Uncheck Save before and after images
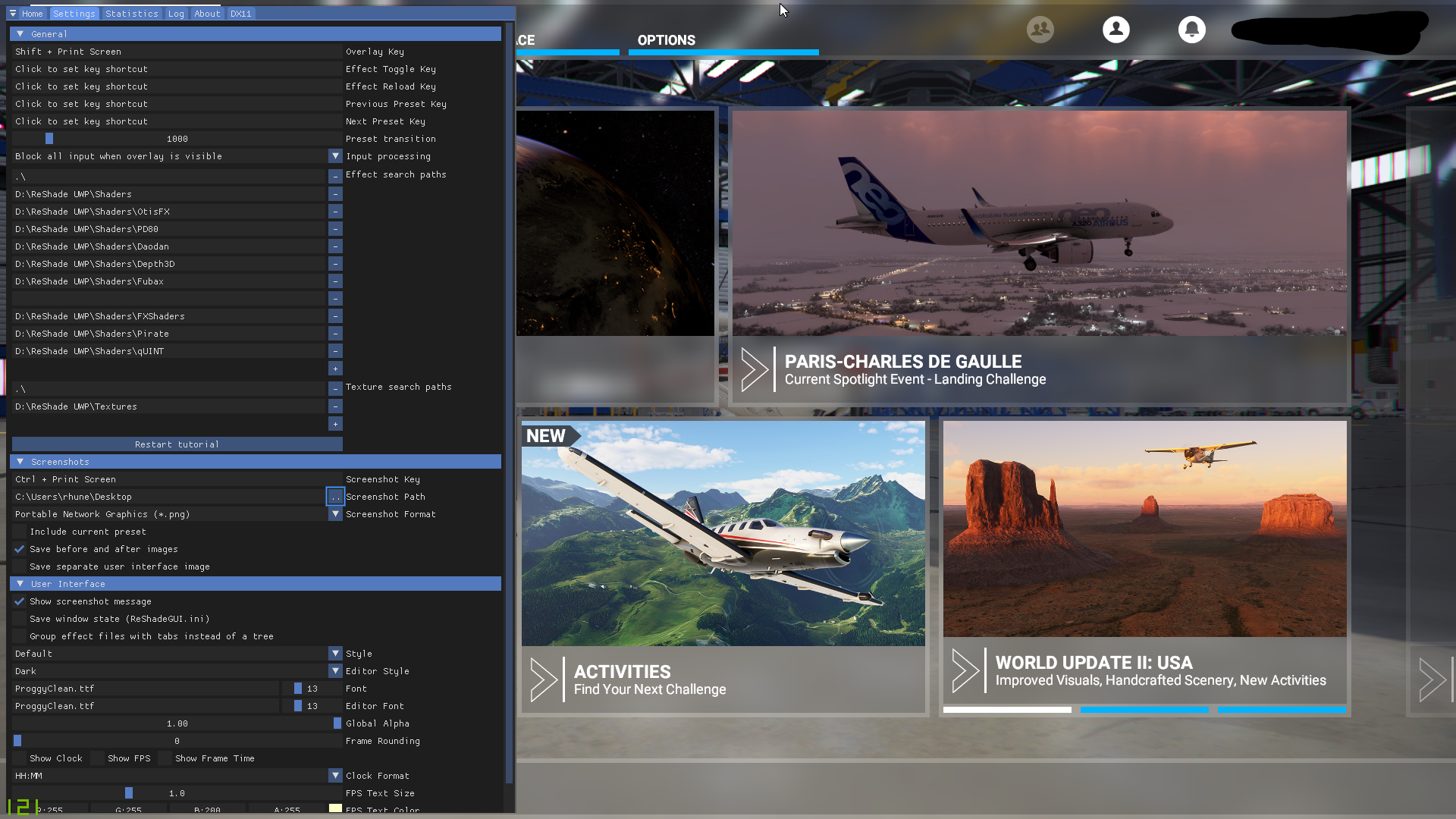Viewport: 1456px width, 819px height. click(19, 549)
